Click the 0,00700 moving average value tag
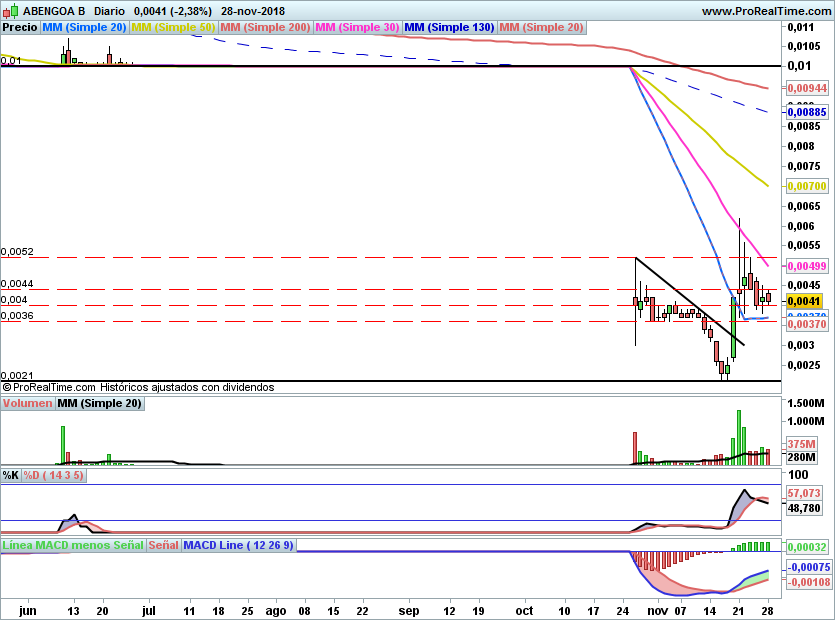Image resolution: width=835 pixels, height=620 pixels. tap(807, 186)
